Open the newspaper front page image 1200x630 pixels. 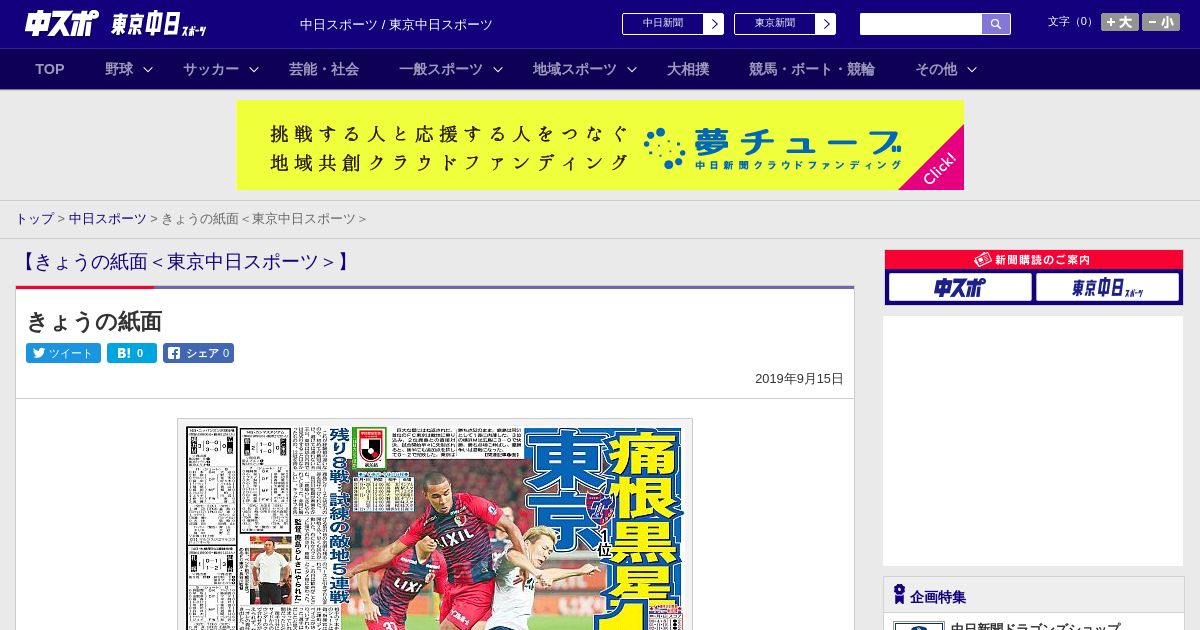pos(435,524)
